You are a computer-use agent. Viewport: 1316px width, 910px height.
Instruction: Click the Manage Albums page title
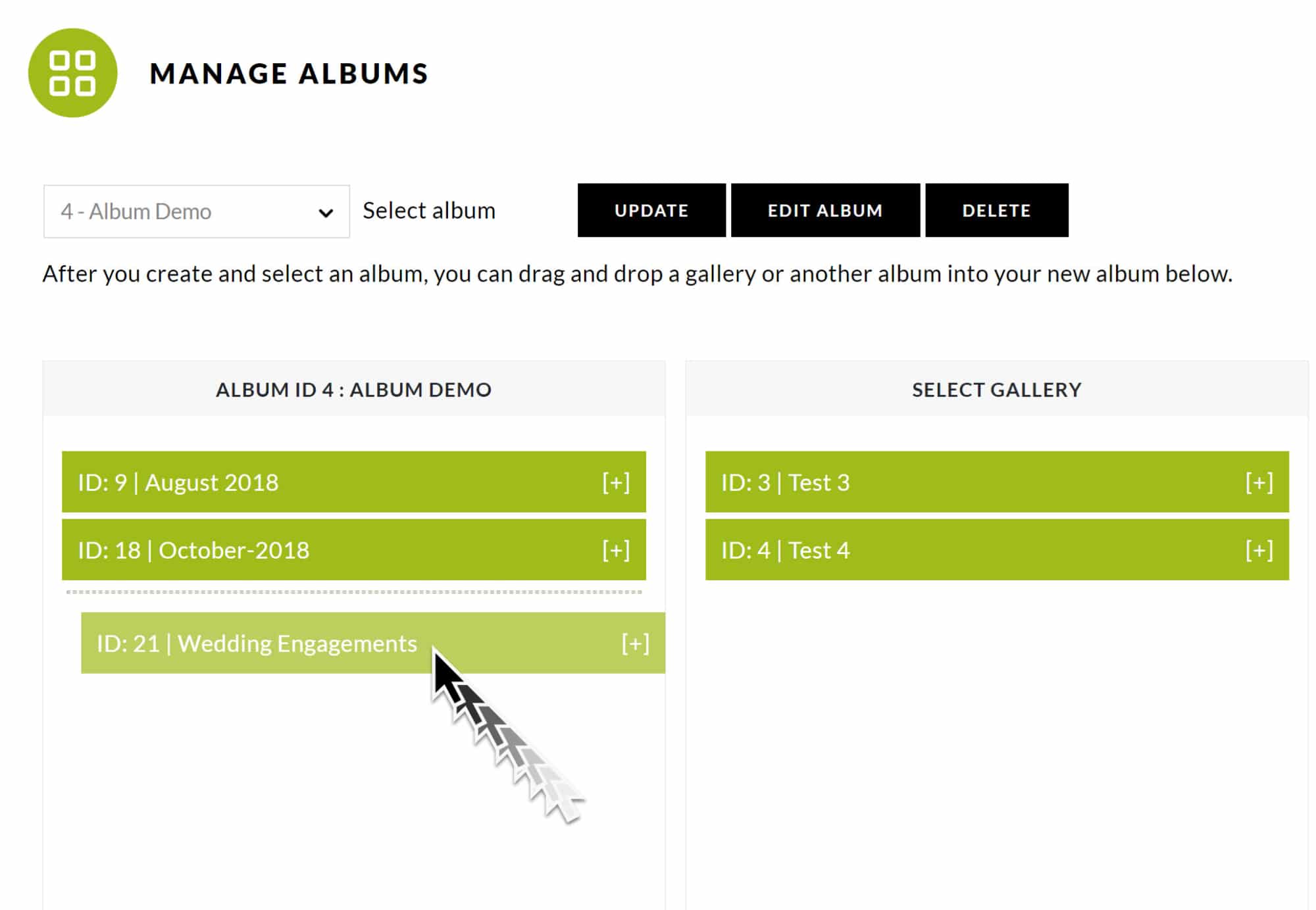pos(289,73)
